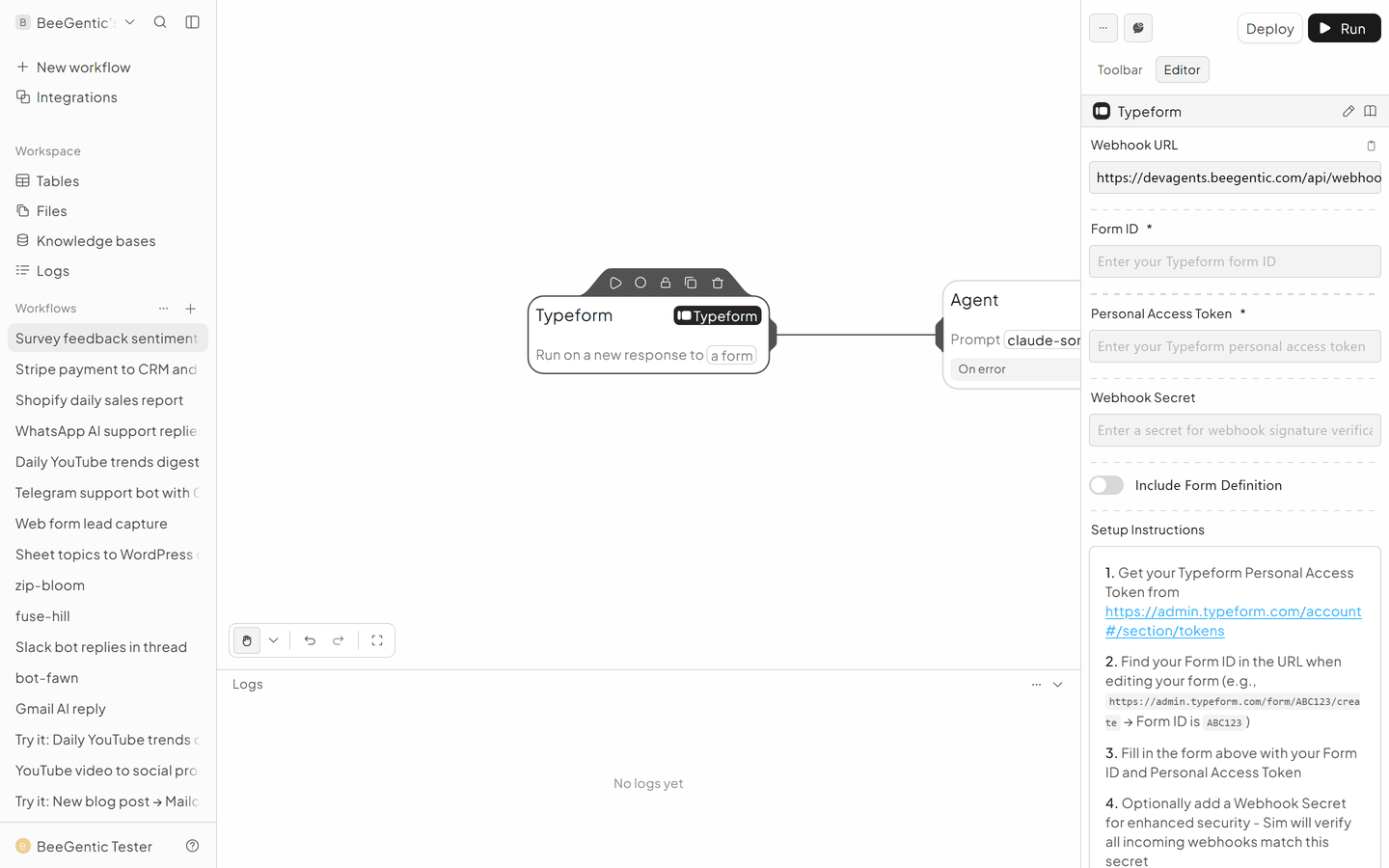Select Survey feedback sentiment workflow
The image size is (1389, 868).
pyautogui.click(x=108, y=339)
